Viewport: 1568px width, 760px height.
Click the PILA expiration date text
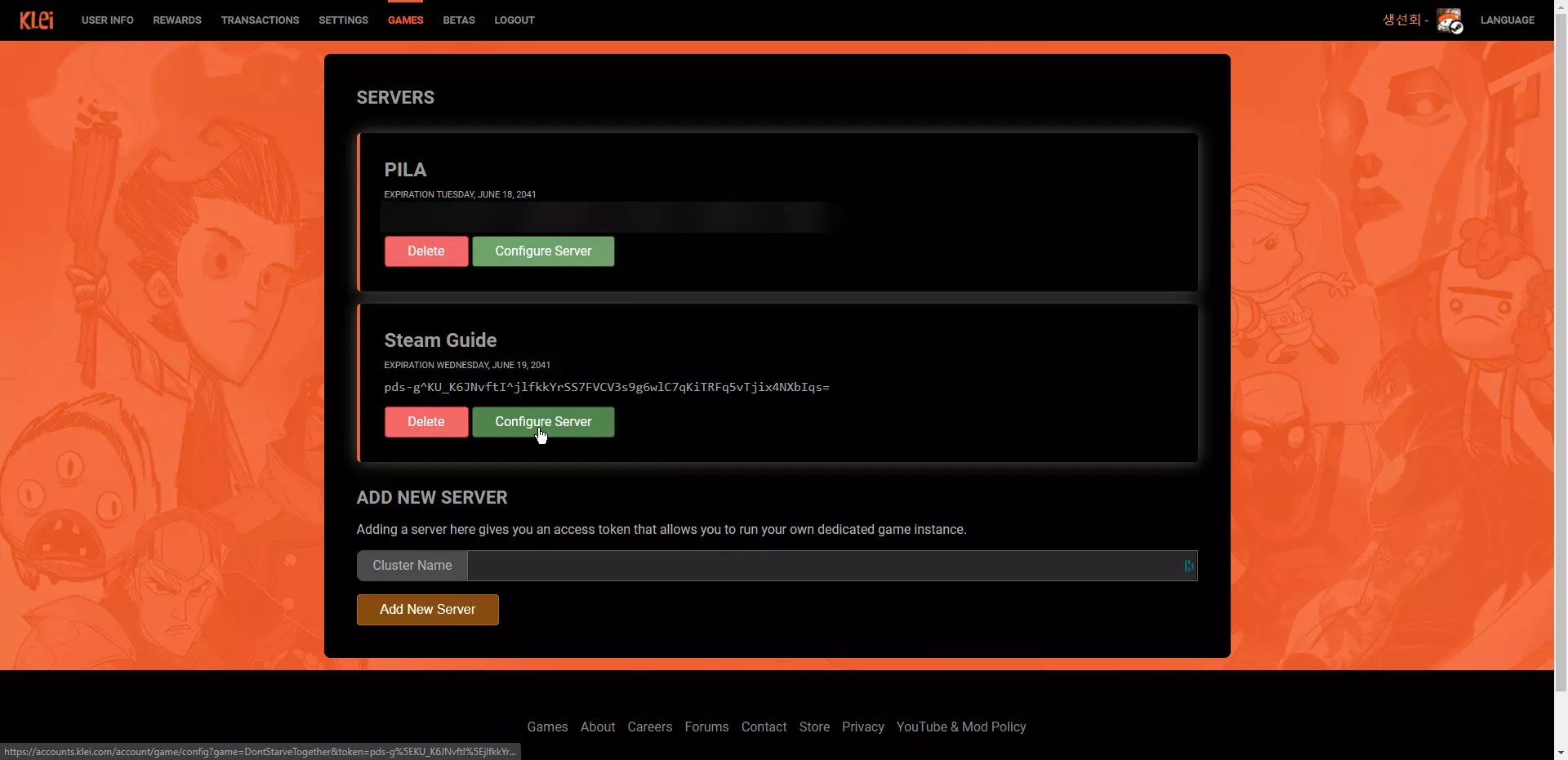[460, 194]
